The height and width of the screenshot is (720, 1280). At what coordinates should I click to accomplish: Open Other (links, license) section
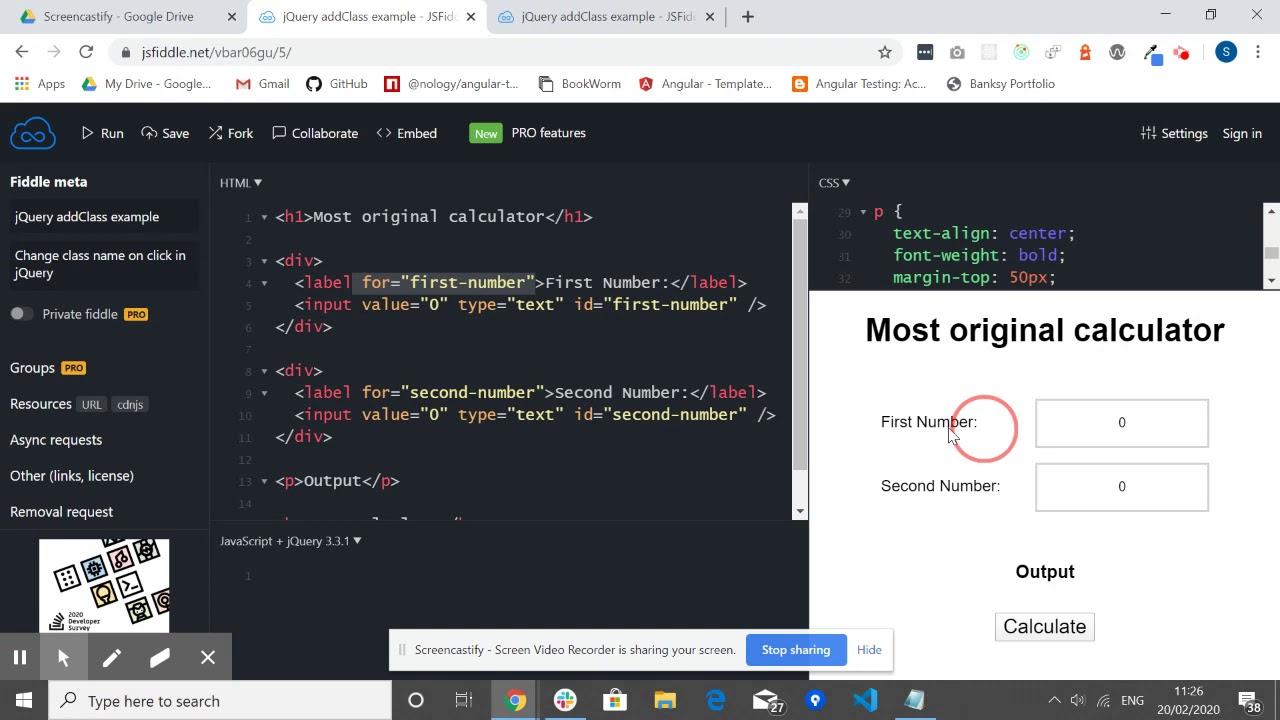(x=72, y=476)
